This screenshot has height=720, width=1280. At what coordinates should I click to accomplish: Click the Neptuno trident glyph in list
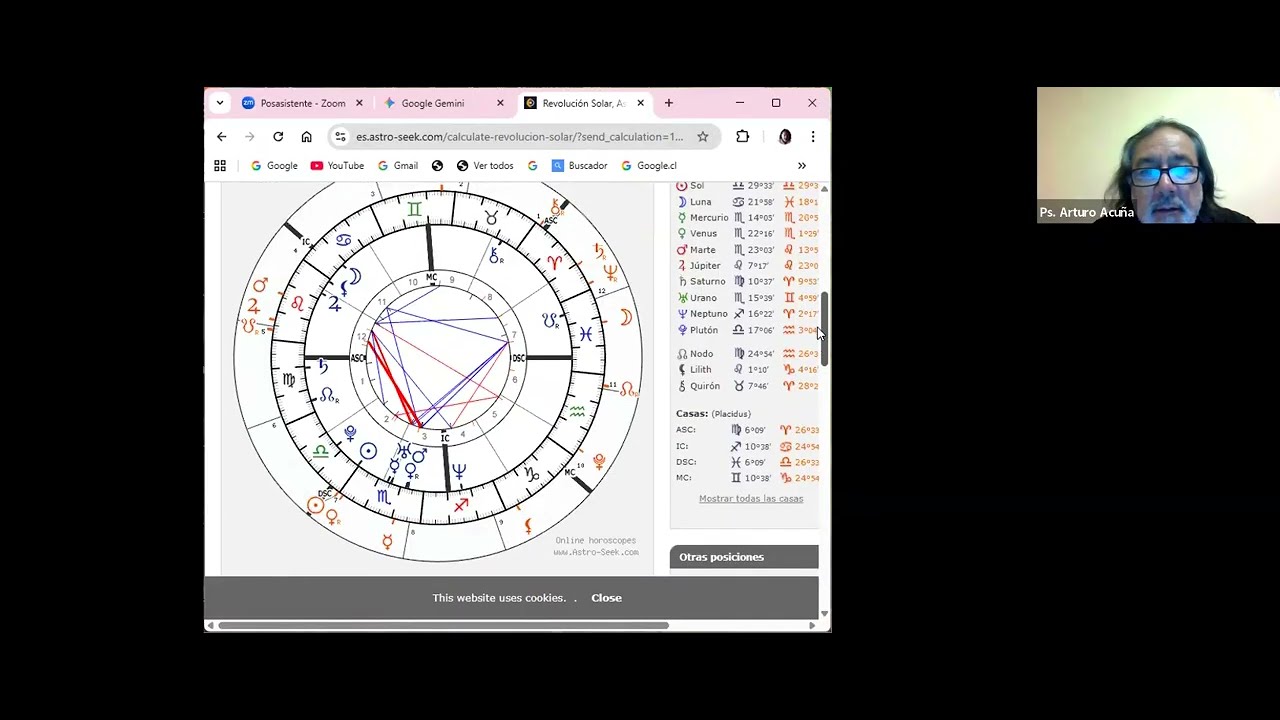(682, 314)
